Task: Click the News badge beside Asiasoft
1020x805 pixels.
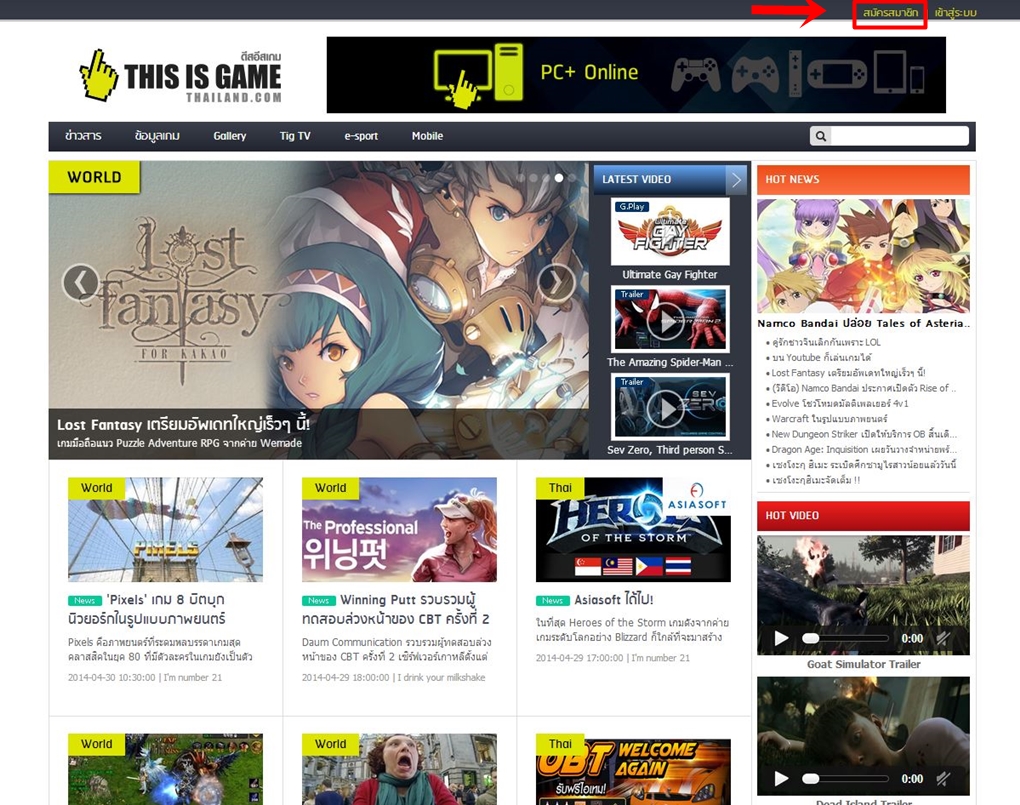Action: coord(552,601)
